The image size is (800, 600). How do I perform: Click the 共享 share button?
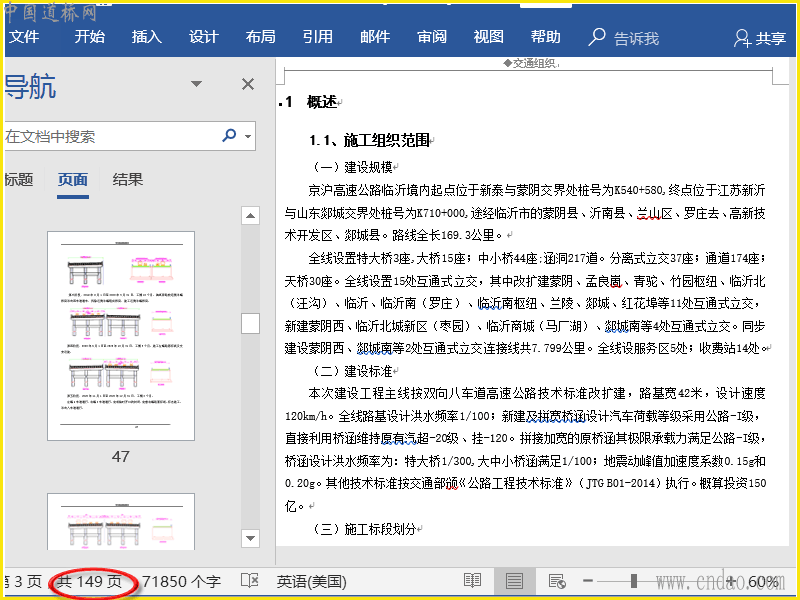[x=760, y=38]
